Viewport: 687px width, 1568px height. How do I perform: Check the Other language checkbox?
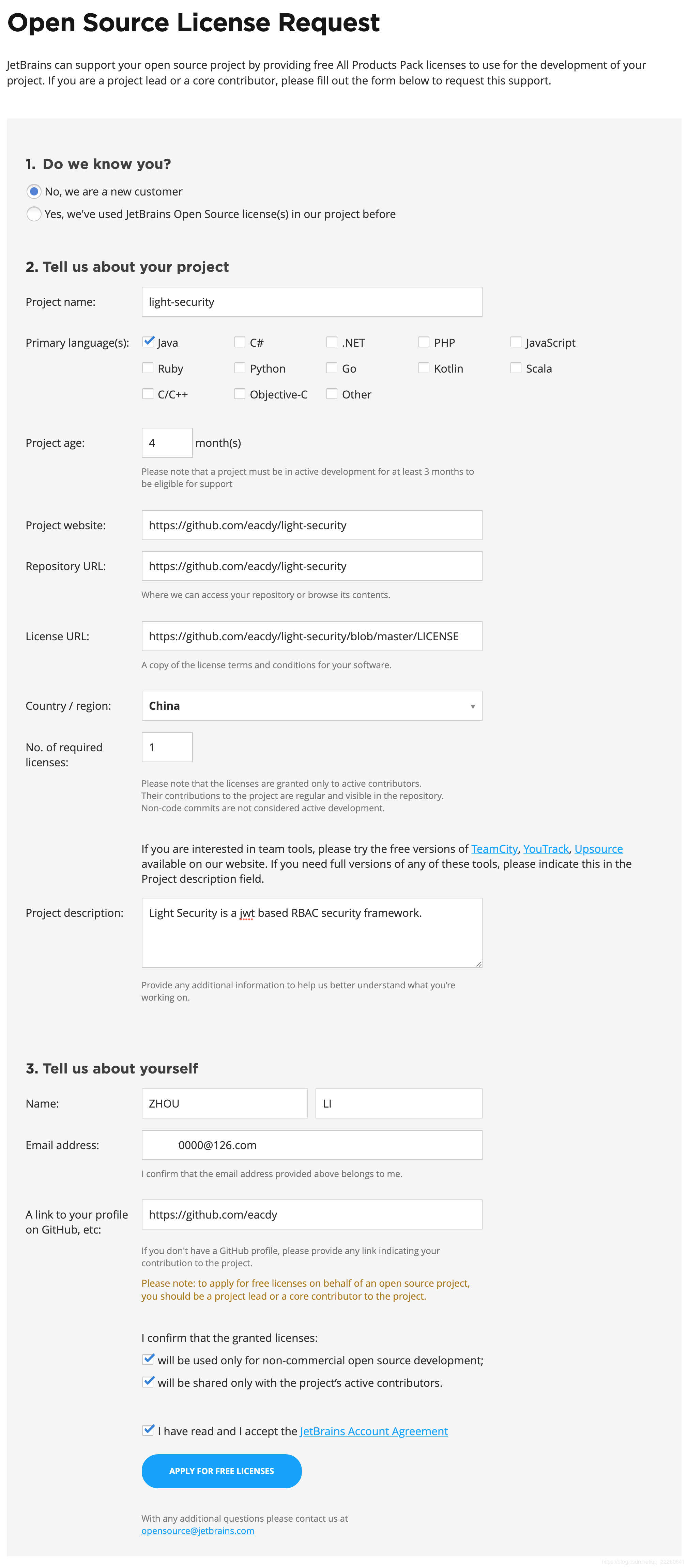332,393
